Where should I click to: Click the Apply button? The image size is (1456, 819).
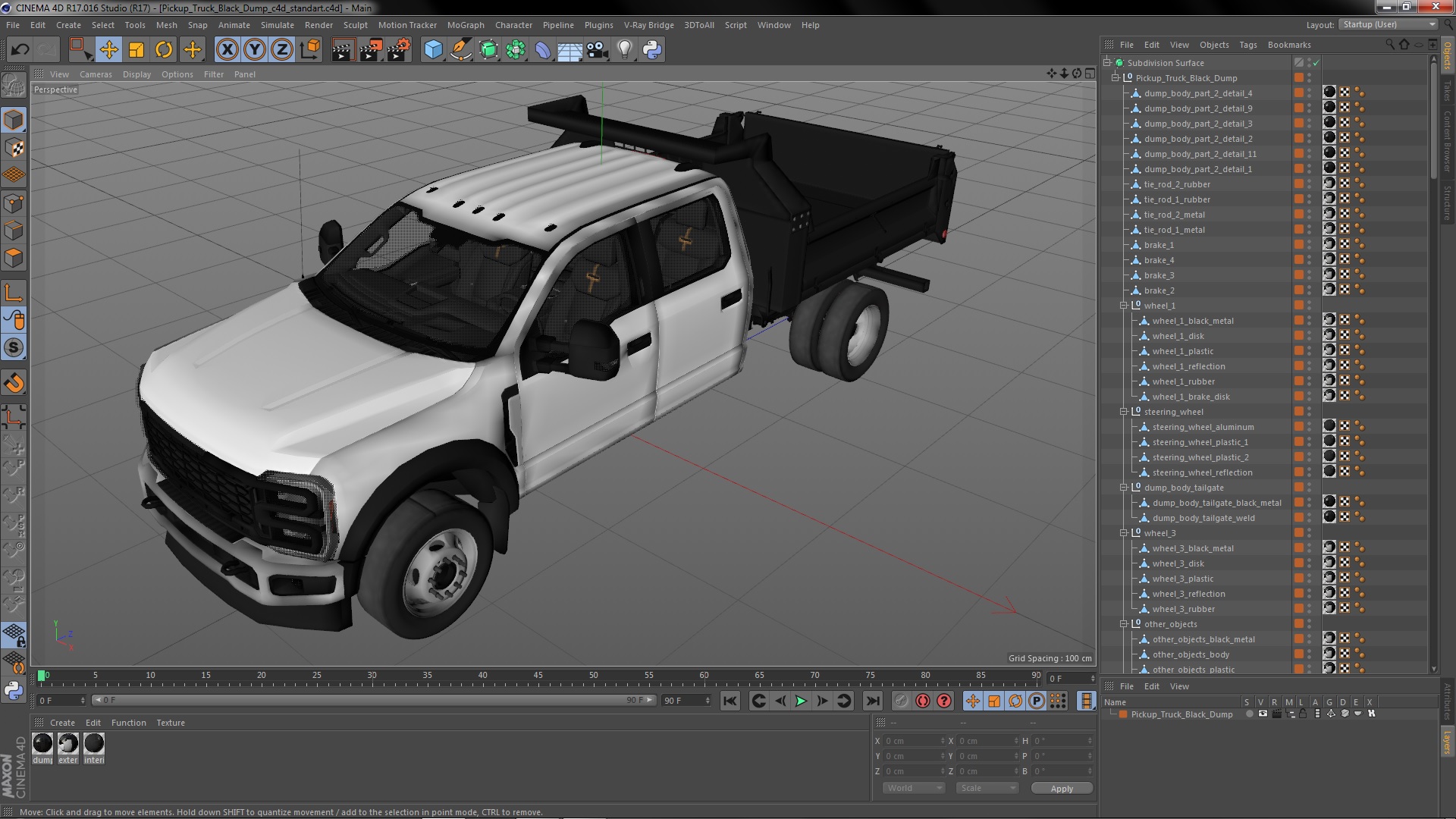coord(1062,789)
